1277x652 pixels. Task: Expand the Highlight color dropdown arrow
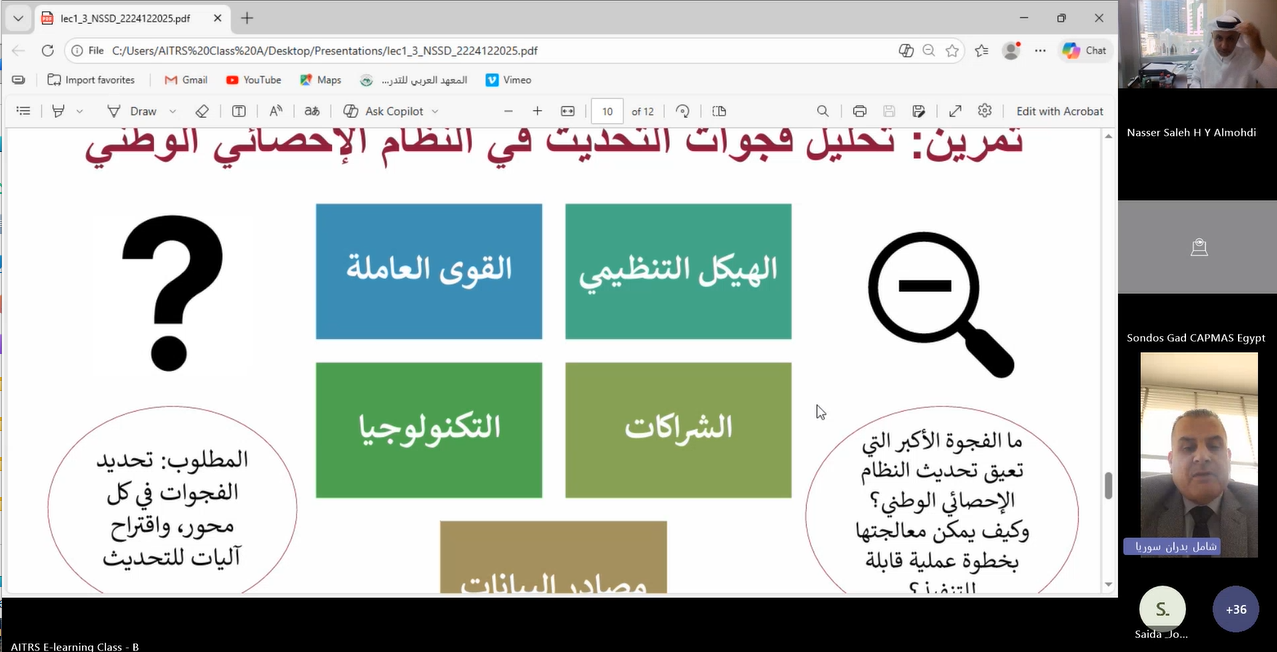click(80, 111)
